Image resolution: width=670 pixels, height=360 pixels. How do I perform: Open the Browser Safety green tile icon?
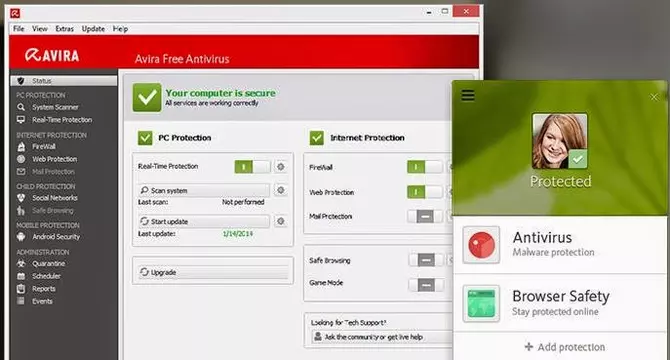pos(481,304)
